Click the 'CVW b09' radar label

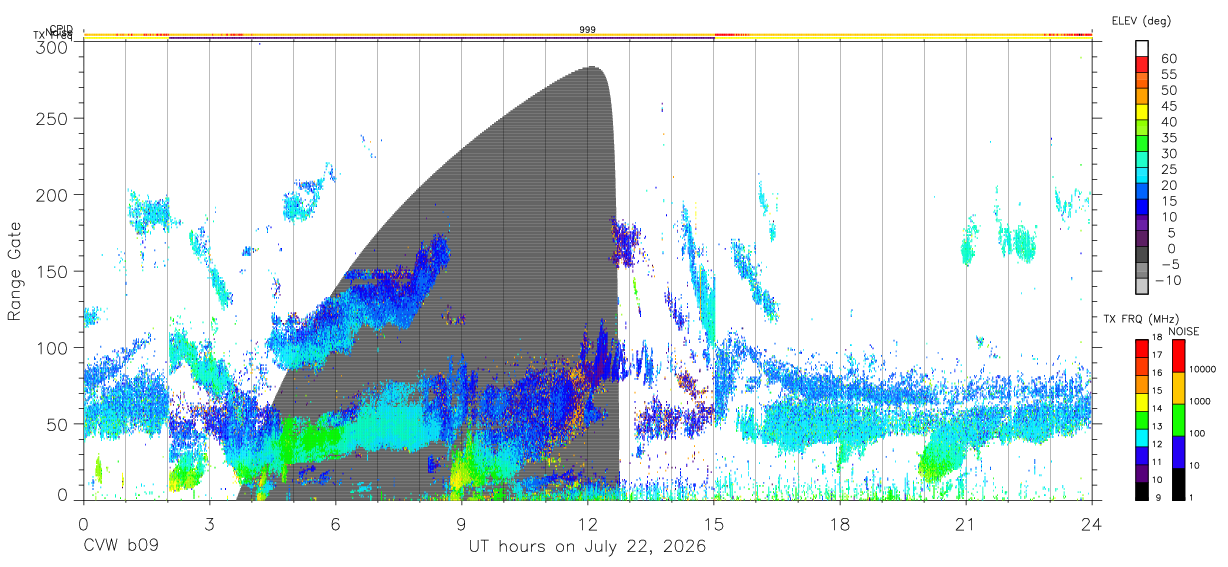(121, 547)
